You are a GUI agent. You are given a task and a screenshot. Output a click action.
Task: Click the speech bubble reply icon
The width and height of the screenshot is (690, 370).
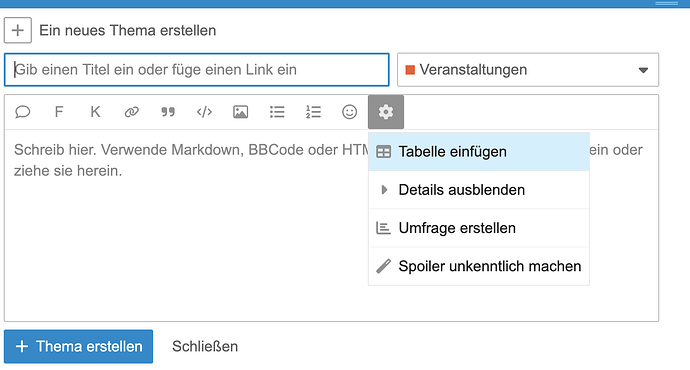tap(22, 112)
